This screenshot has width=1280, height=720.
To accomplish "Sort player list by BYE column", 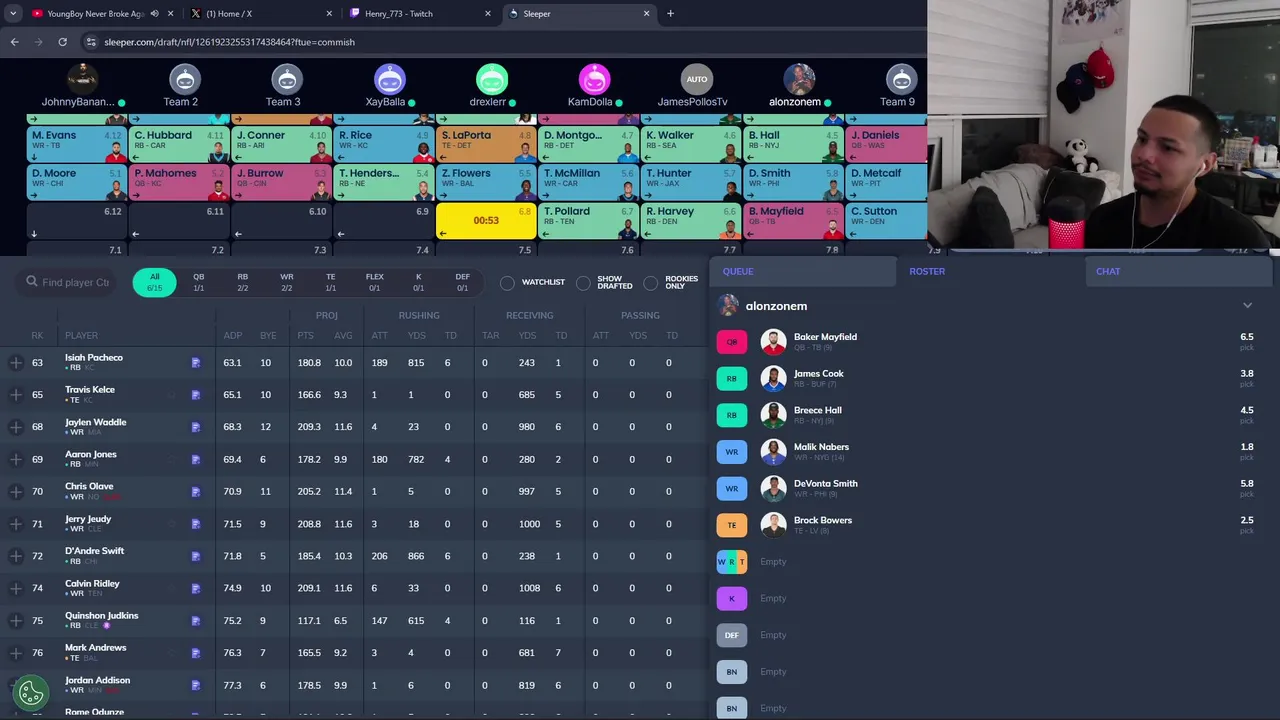I will [x=267, y=336].
